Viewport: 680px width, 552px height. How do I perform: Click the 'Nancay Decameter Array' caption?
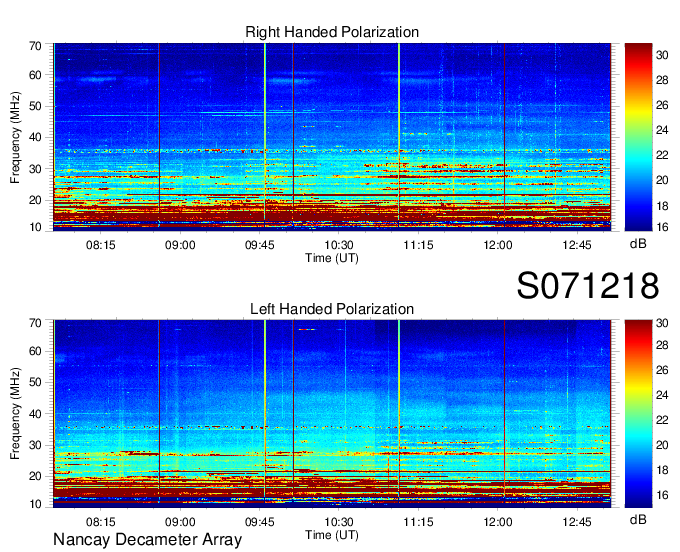(x=147, y=540)
